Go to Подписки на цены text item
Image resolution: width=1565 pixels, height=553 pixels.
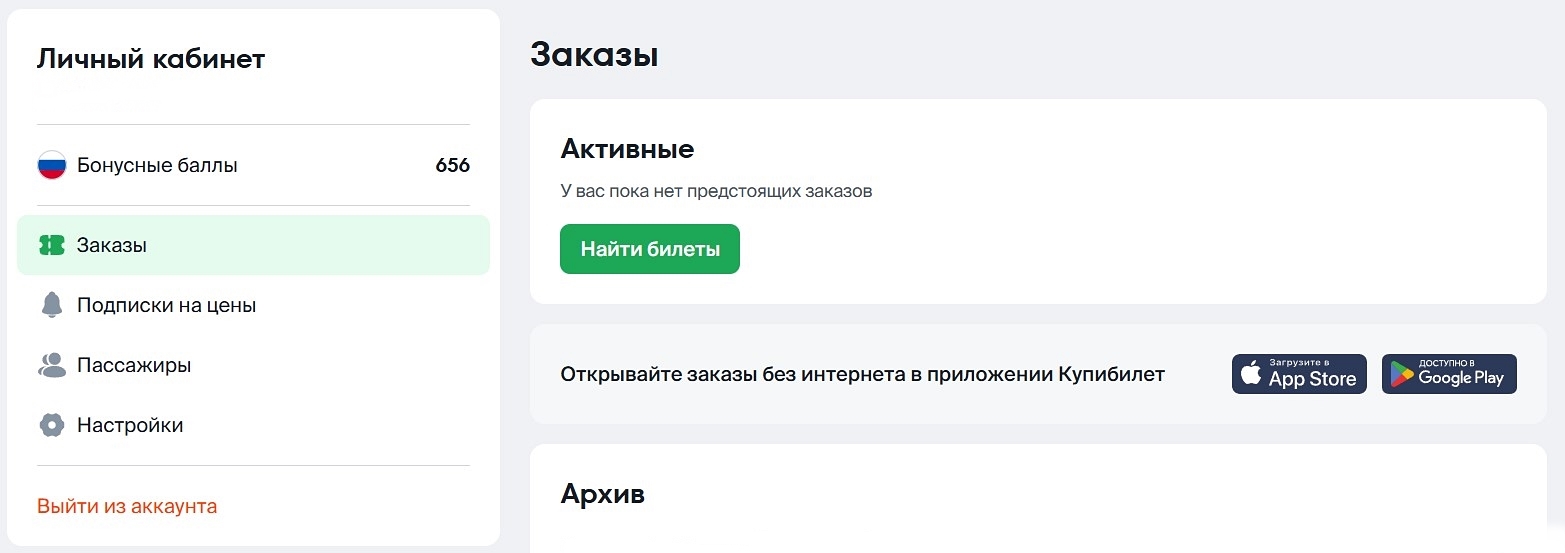[x=166, y=305]
